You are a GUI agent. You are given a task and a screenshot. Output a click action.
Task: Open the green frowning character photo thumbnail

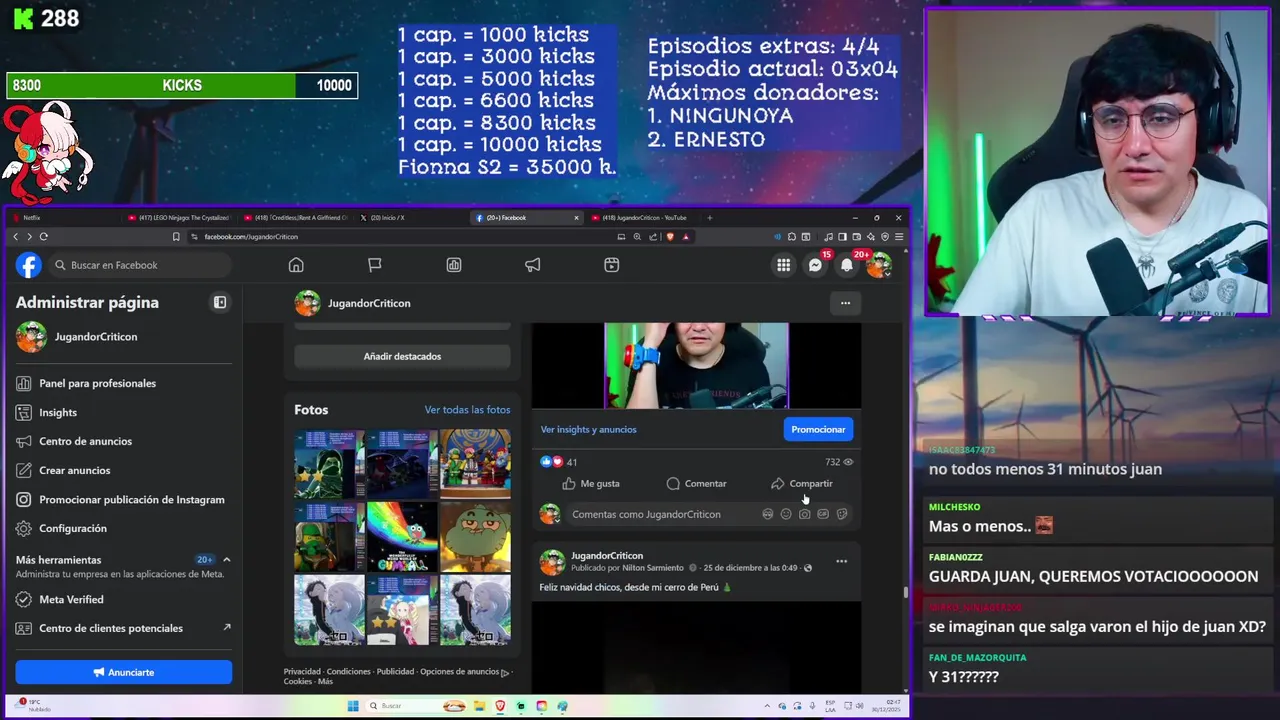475,537
